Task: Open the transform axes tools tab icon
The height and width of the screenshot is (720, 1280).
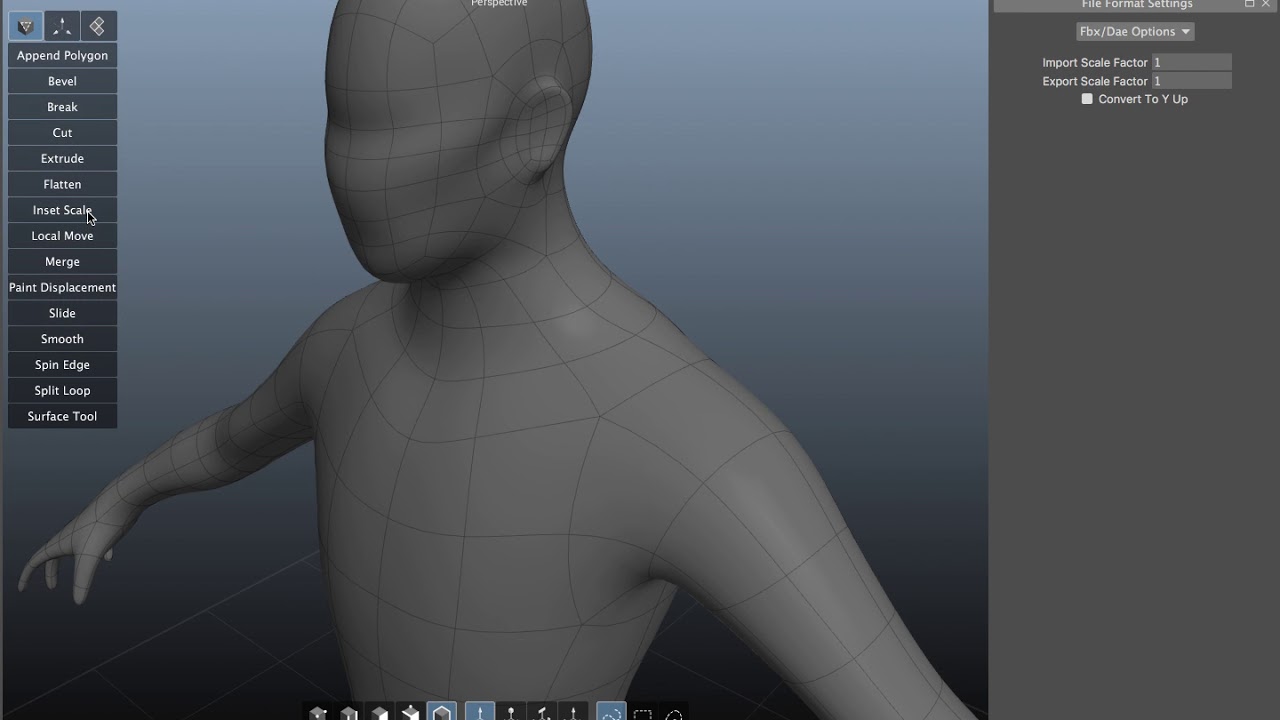Action: click(62, 26)
